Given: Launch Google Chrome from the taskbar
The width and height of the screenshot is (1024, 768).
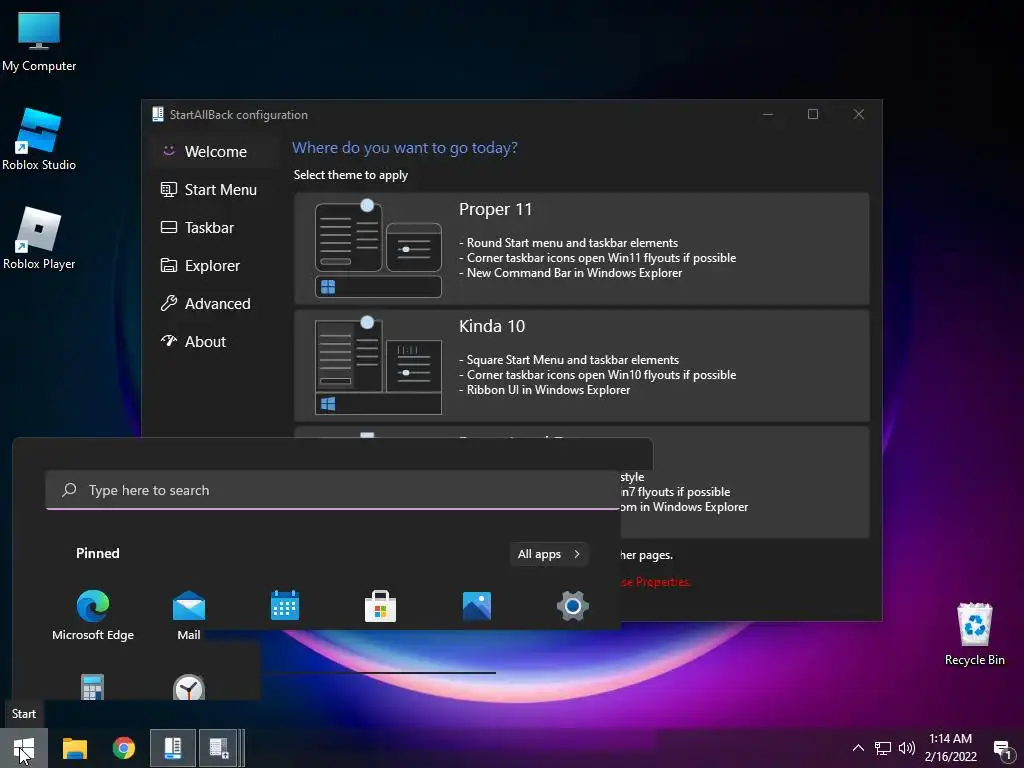Looking at the screenshot, I should (x=123, y=748).
